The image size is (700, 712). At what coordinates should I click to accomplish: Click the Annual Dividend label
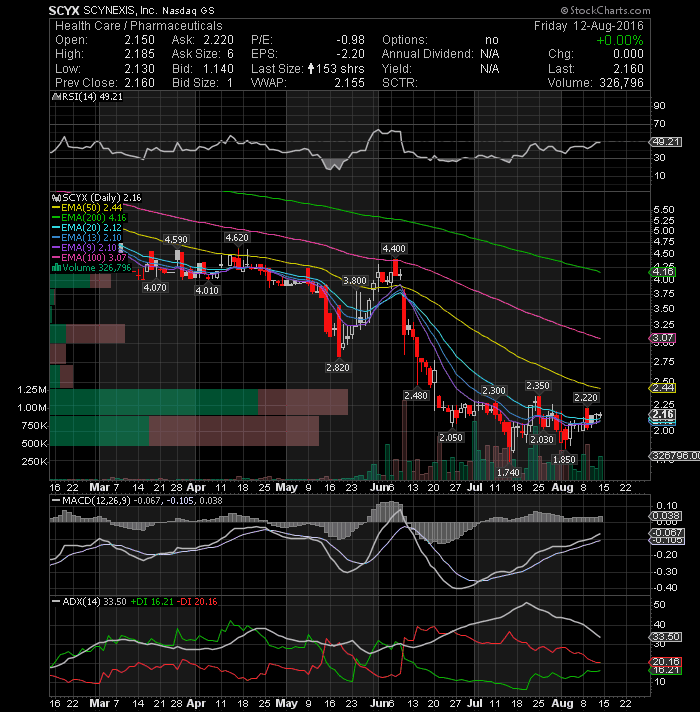[428, 54]
